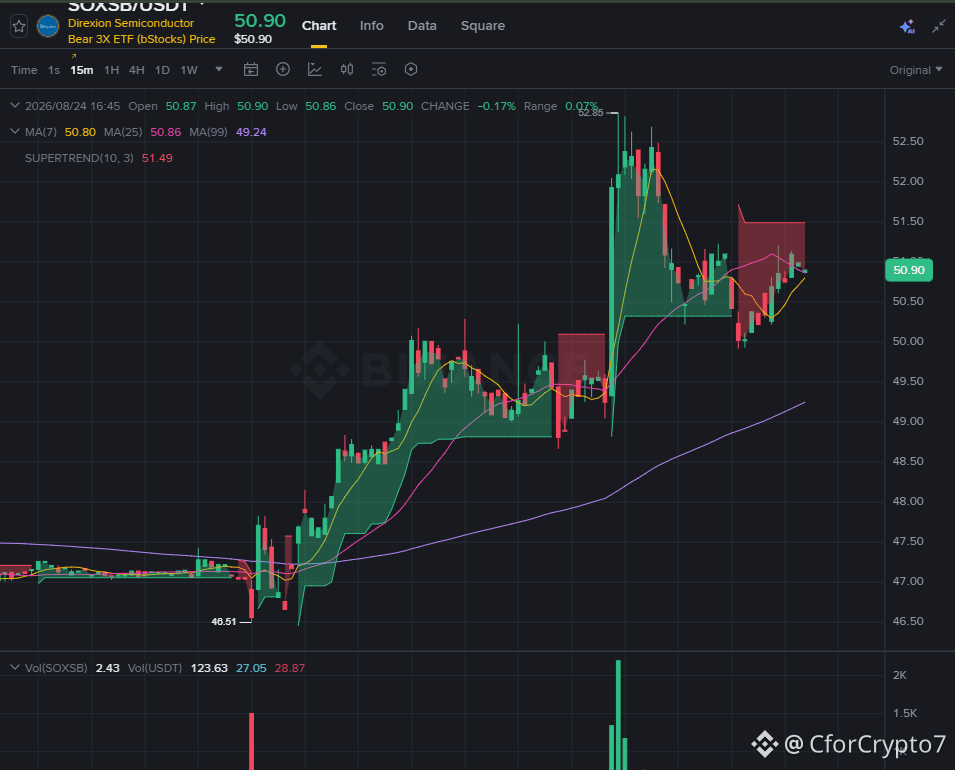Click the 52.85 high price marker
955x770 pixels.
591,113
